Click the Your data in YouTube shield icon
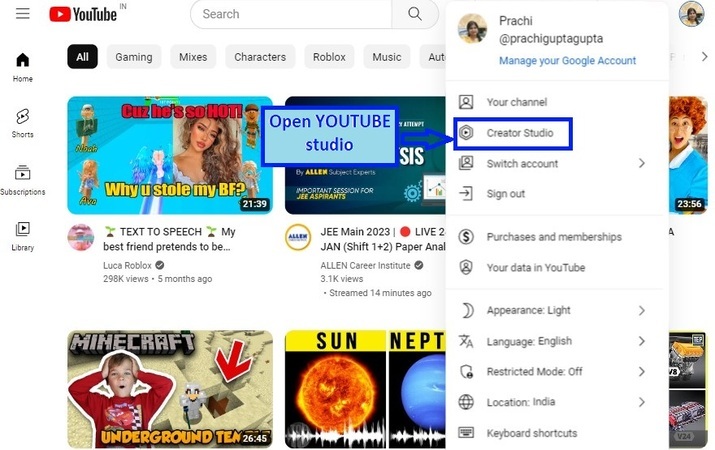Screen dimensions: 715x450 pyautogui.click(x=466, y=267)
